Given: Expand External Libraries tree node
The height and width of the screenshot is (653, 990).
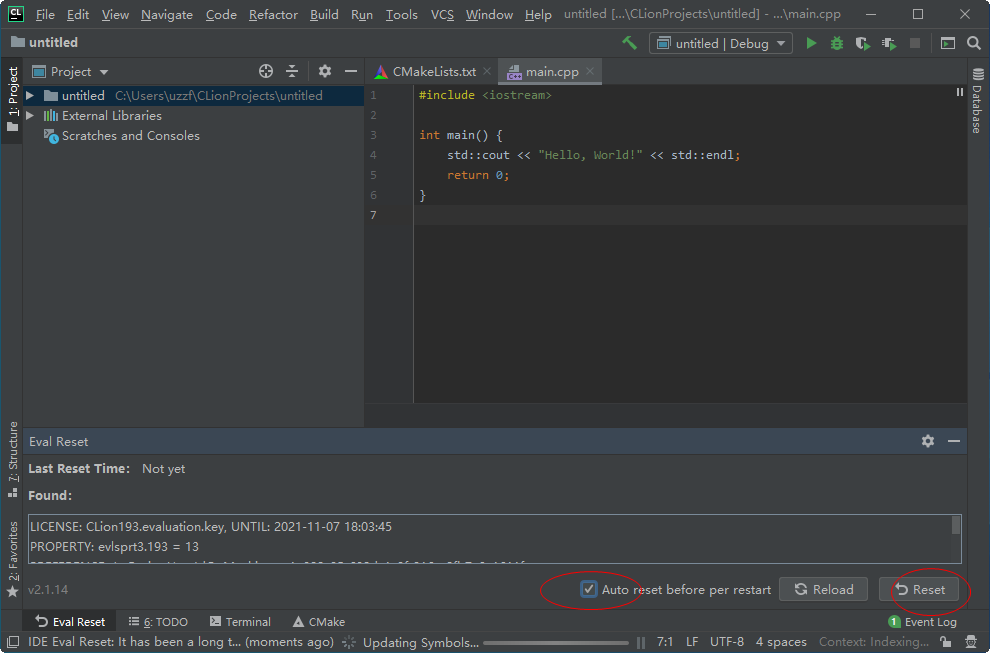Looking at the screenshot, I should 30,116.
